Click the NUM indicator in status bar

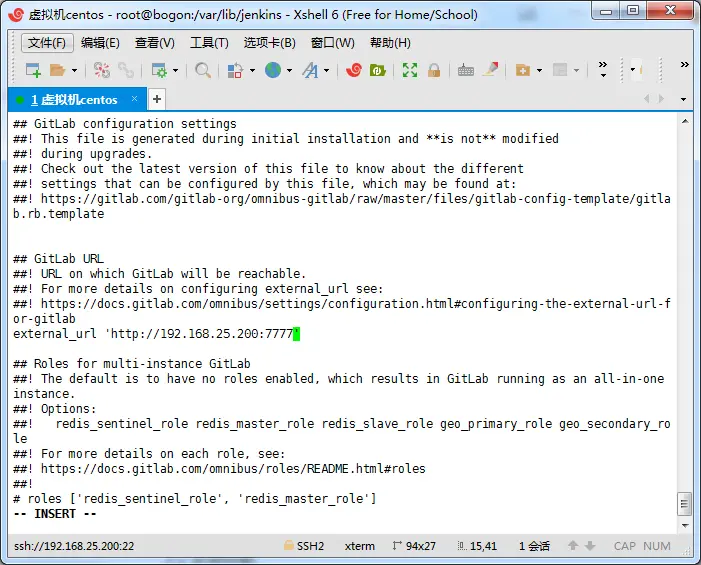pyautogui.click(x=657, y=546)
